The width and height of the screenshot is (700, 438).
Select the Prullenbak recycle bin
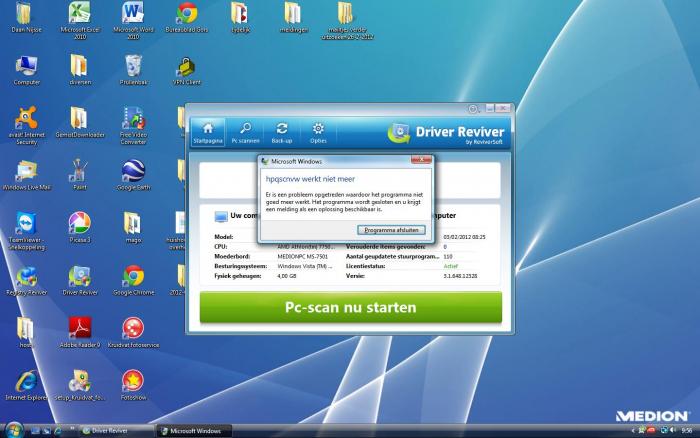point(133,70)
